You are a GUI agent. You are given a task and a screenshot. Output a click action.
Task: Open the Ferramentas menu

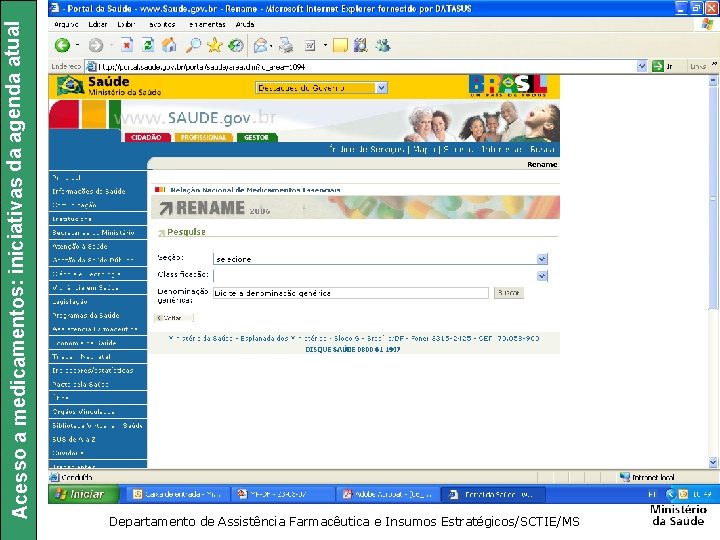207,24
